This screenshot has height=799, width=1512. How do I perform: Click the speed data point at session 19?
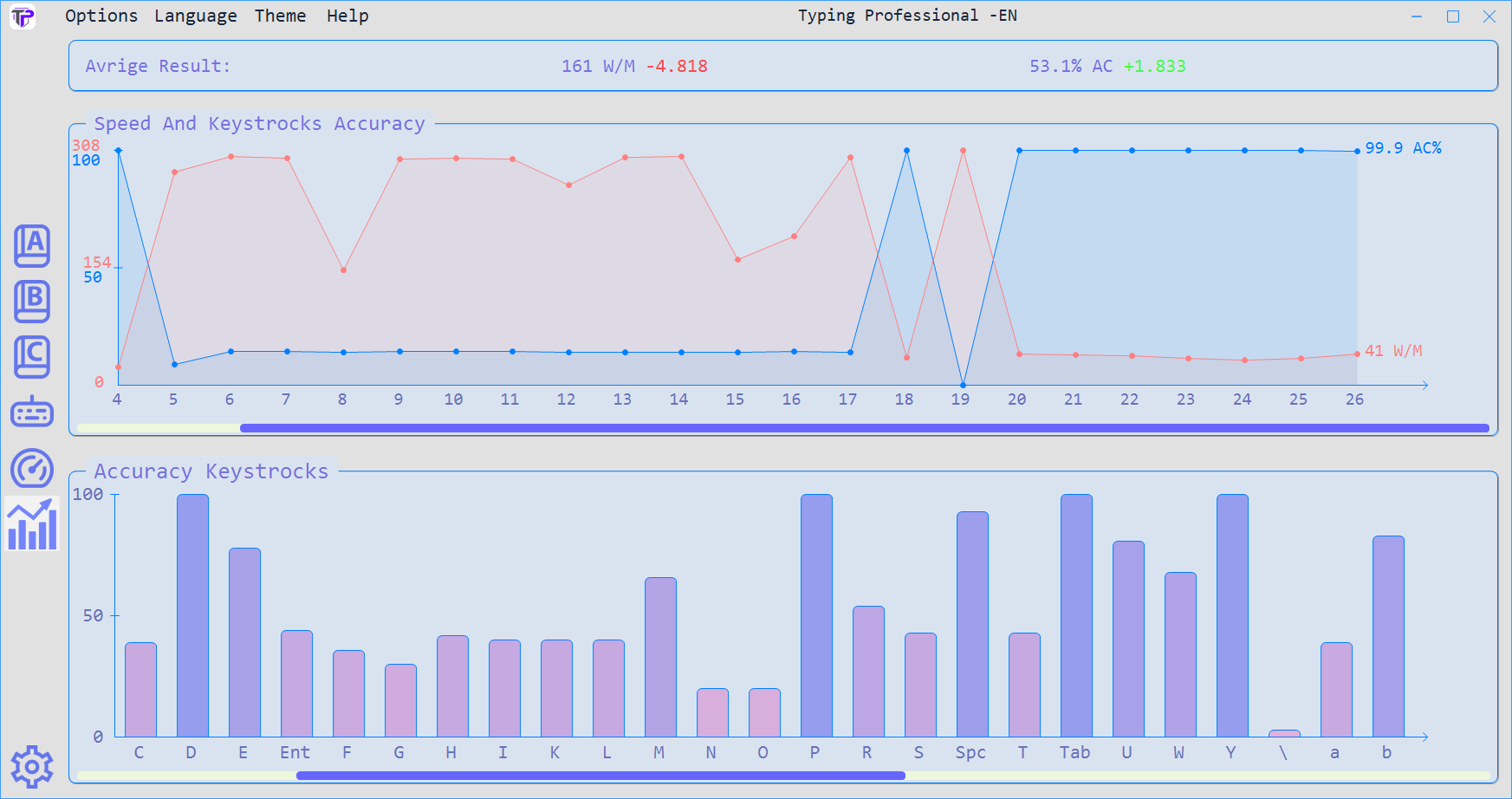(x=963, y=151)
